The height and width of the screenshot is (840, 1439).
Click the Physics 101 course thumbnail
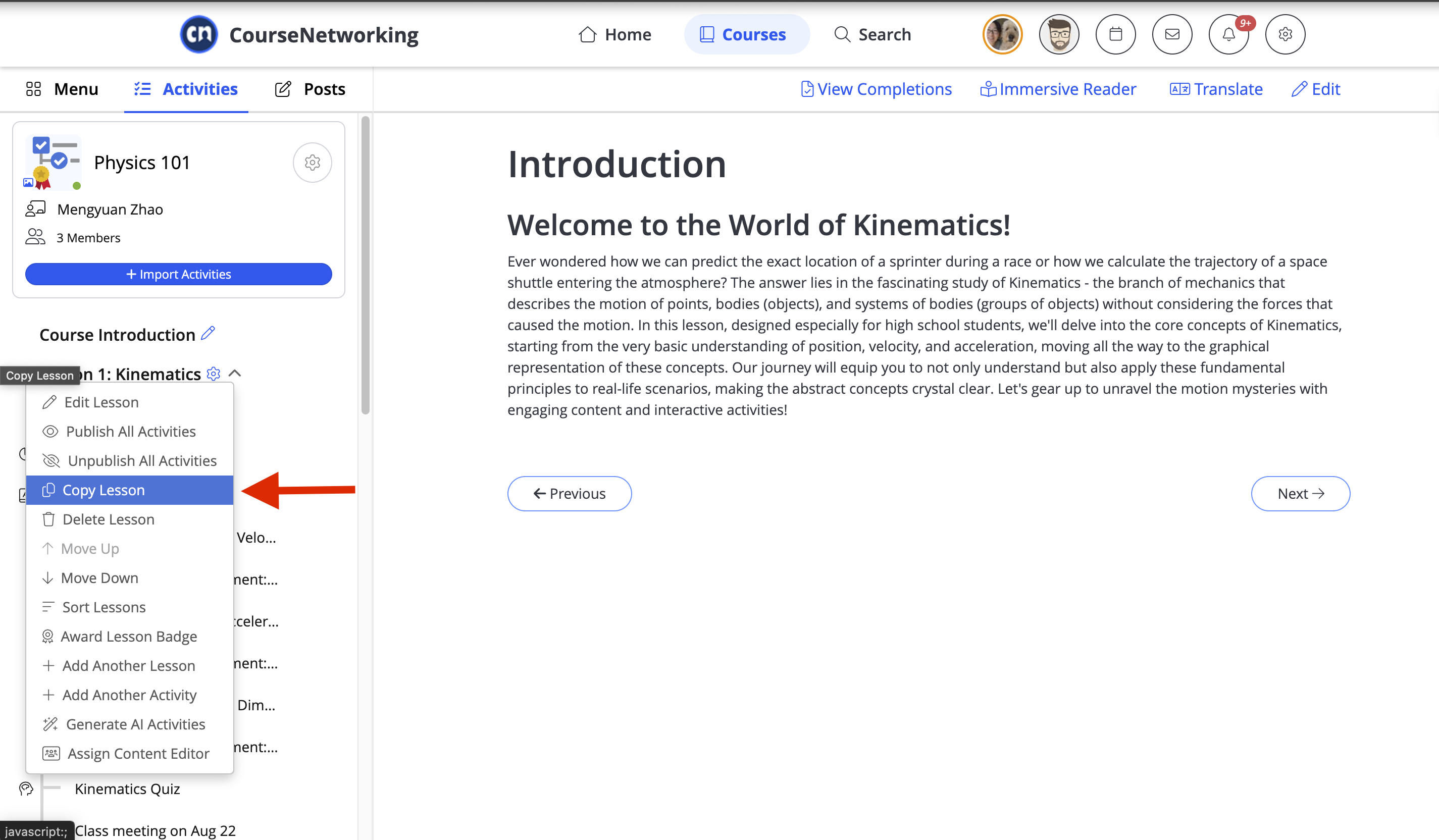[53, 162]
